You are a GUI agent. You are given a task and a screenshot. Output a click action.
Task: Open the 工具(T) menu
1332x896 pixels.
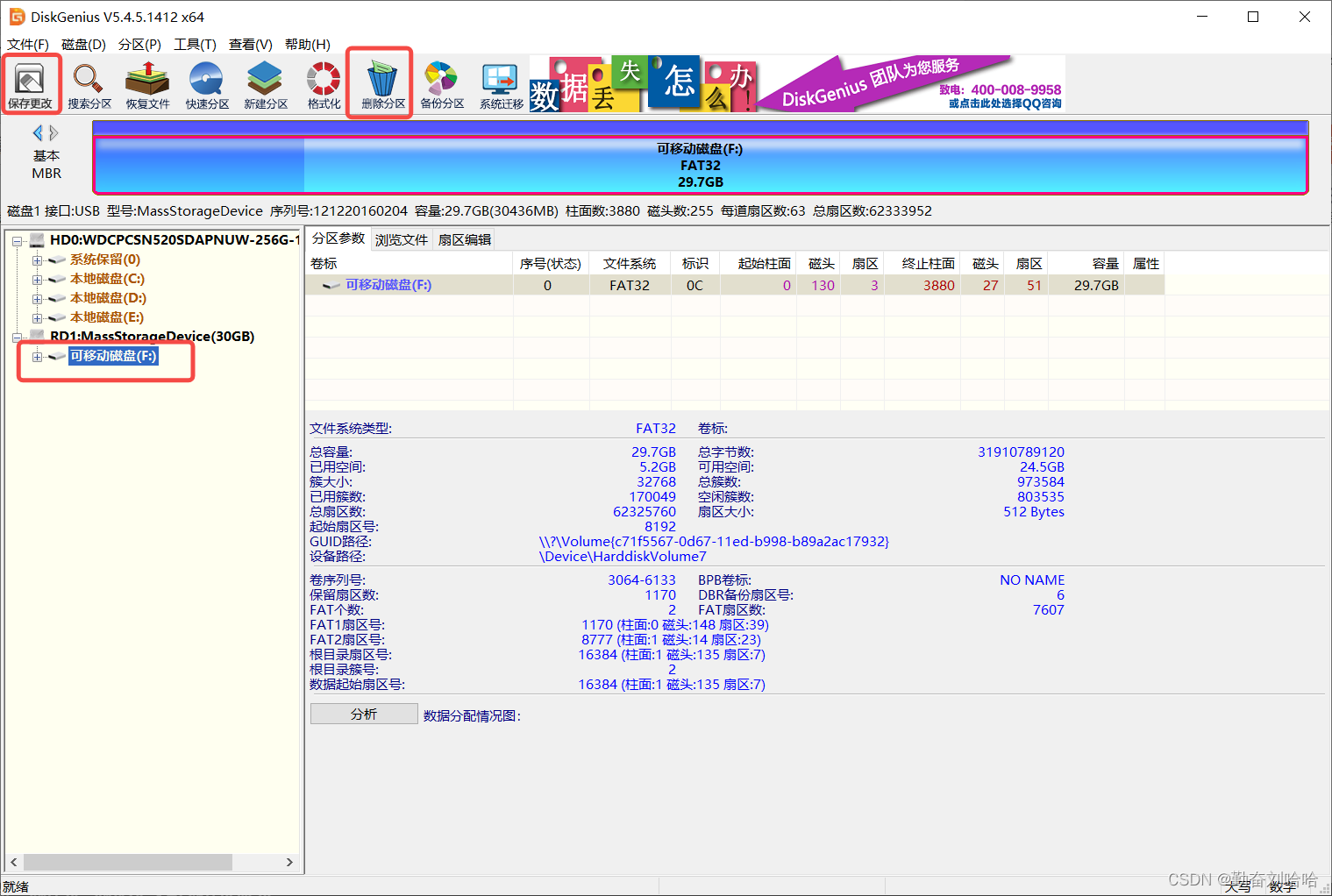(x=195, y=45)
